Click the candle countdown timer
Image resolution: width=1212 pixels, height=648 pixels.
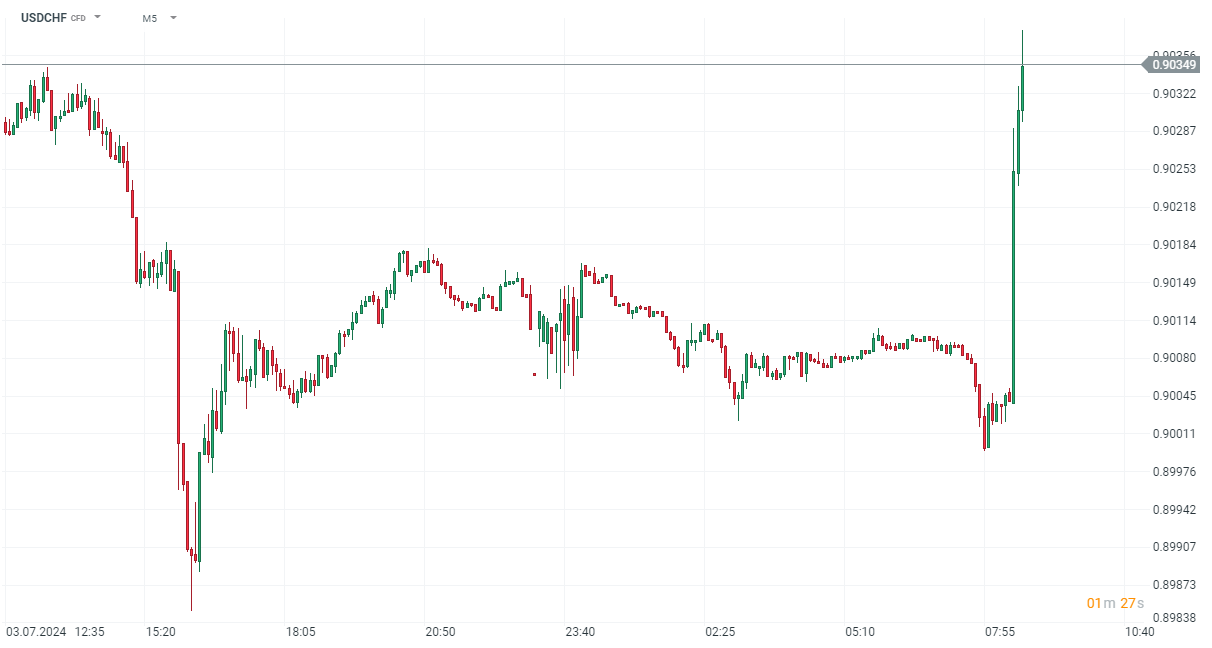pyautogui.click(x=1115, y=603)
